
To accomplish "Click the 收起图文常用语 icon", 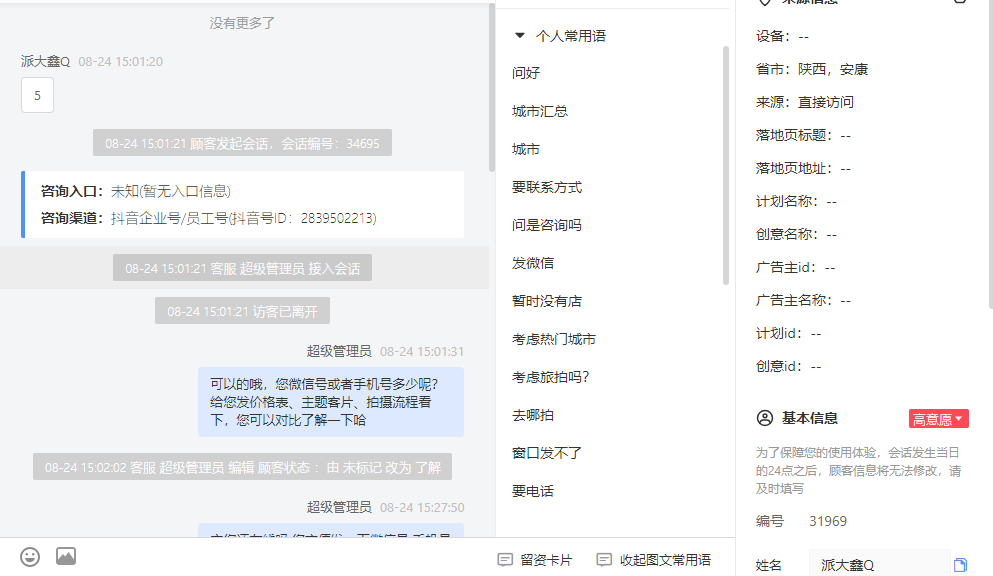I will click(x=604, y=560).
